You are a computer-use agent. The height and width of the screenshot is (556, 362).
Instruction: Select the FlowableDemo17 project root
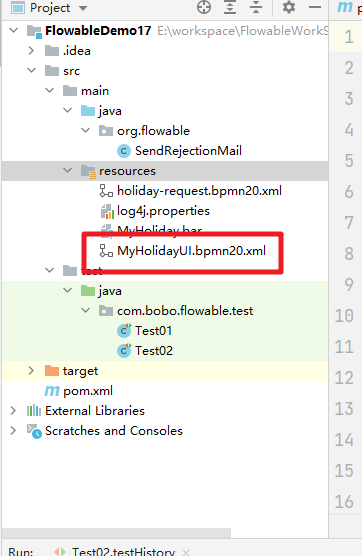click(98, 31)
